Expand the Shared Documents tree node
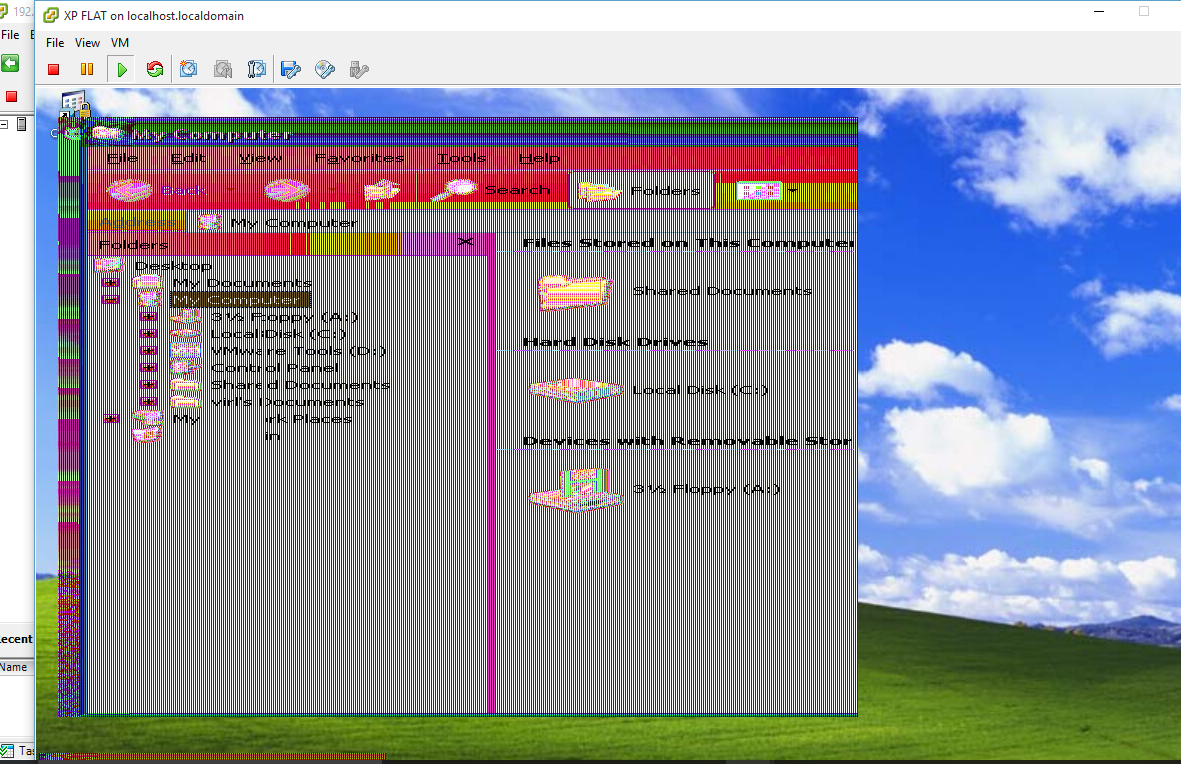The height and width of the screenshot is (764, 1181). point(148,385)
